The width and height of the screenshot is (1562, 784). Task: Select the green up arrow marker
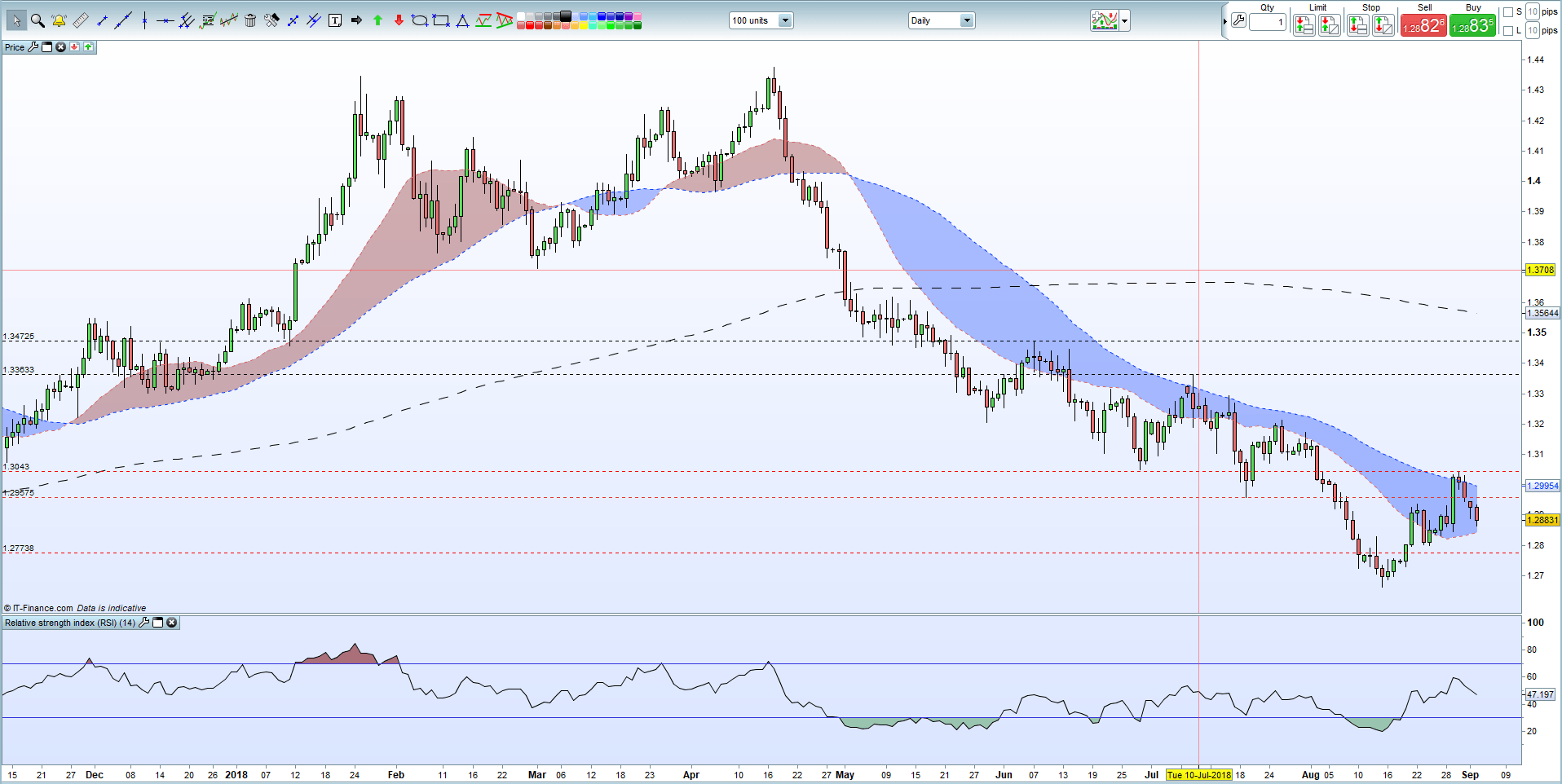[377, 20]
